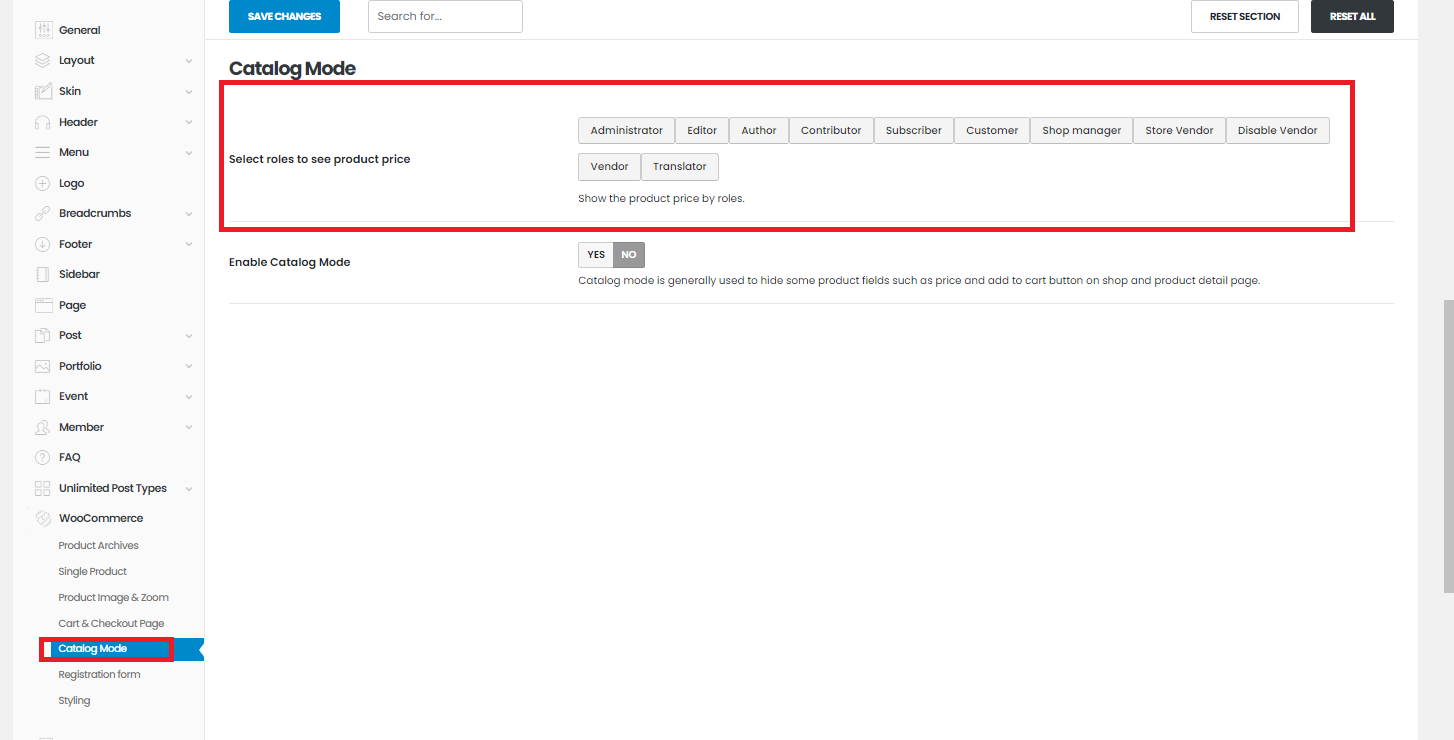
Task: Click the Save Changes button
Action: click(284, 16)
